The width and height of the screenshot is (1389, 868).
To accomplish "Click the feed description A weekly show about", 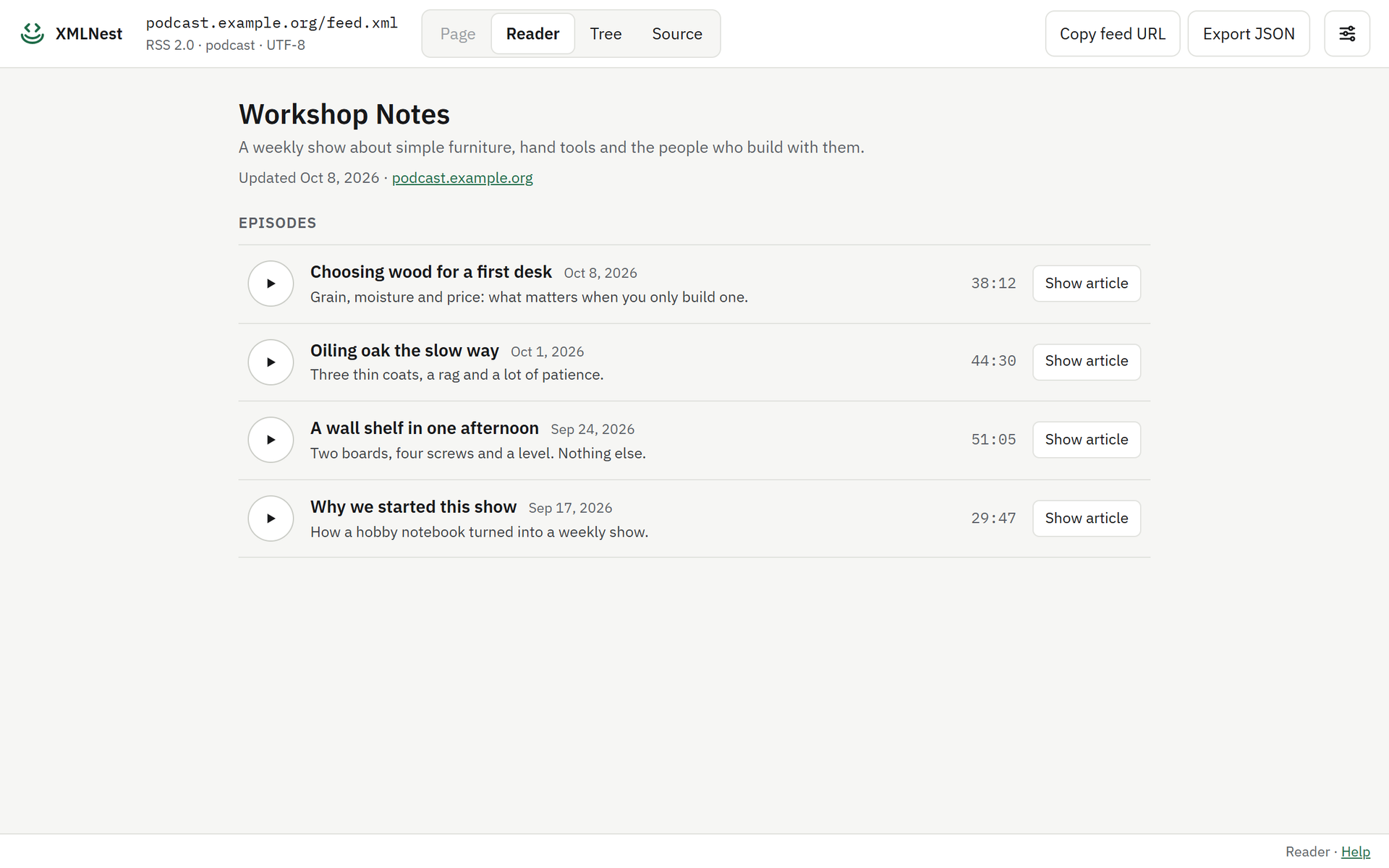I will (551, 148).
